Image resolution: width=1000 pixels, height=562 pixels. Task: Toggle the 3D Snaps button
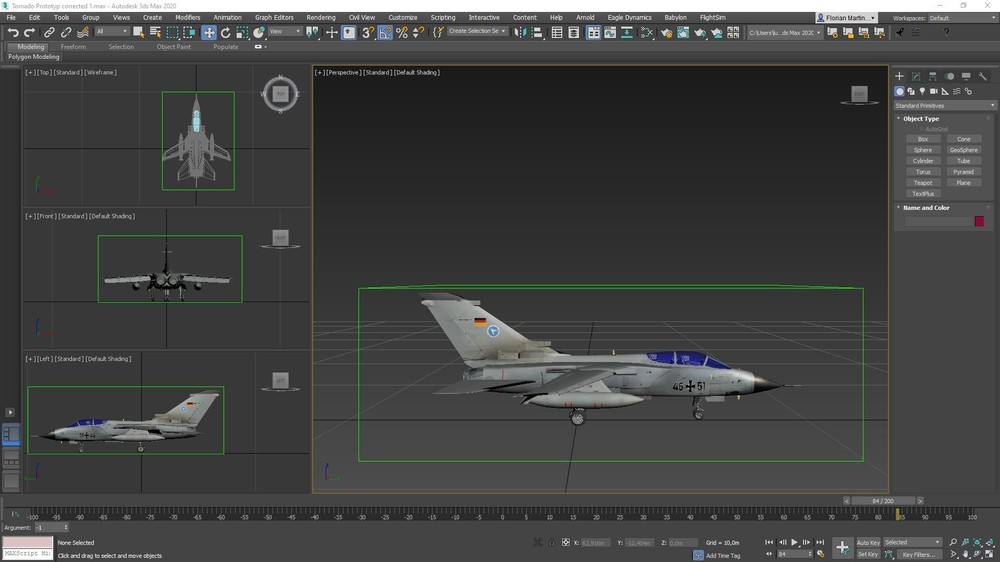coord(368,33)
